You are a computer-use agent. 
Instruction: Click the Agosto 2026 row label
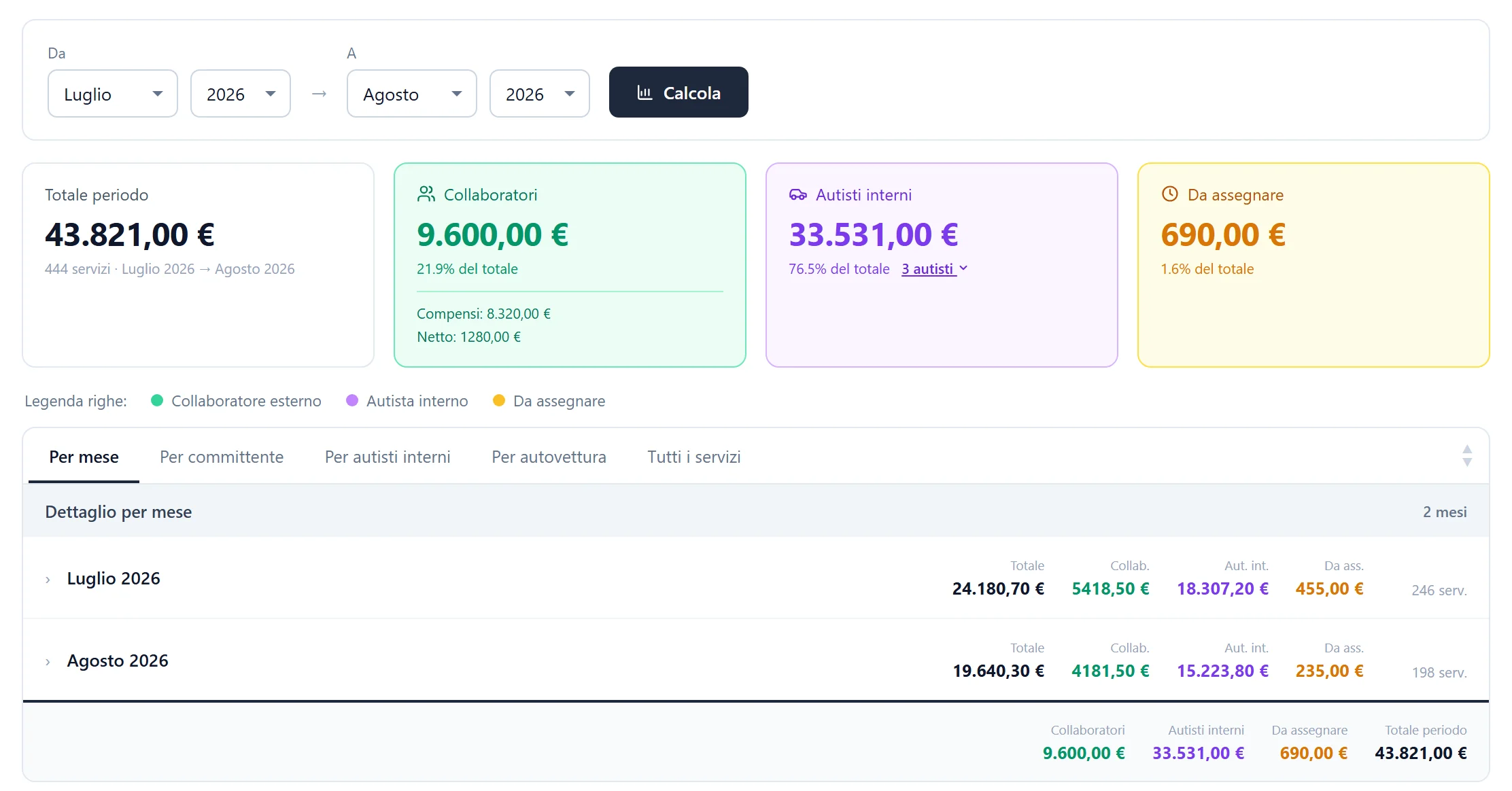(x=118, y=661)
